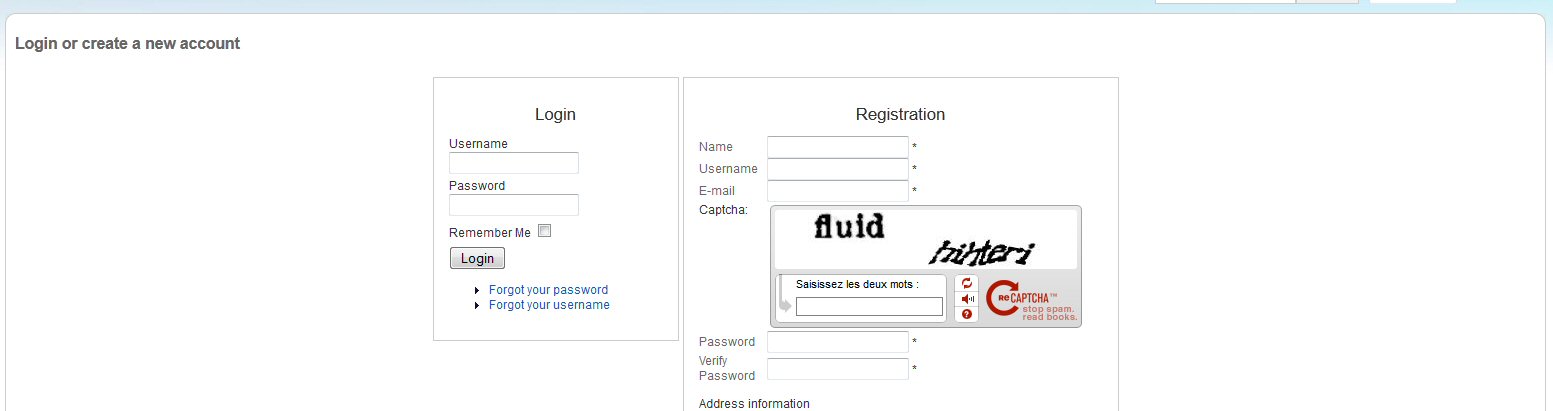Image resolution: width=1553 pixels, height=411 pixels.
Task: Select the Verify Password field
Action: pyautogui.click(x=838, y=369)
